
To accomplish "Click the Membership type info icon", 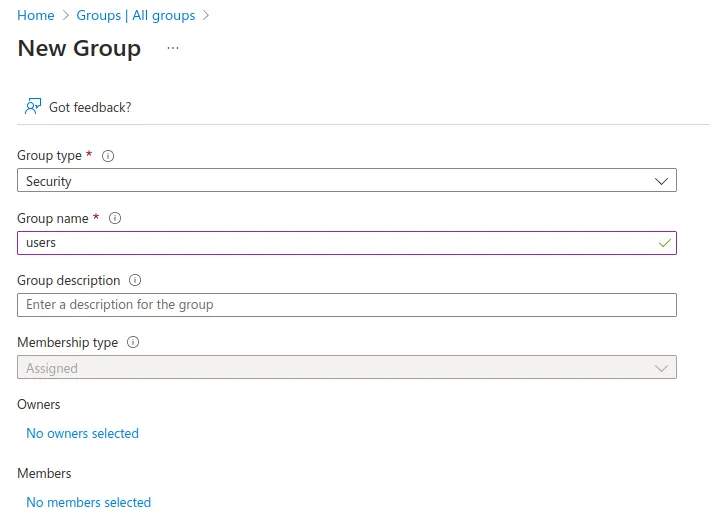I will pyautogui.click(x=133, y=342).
